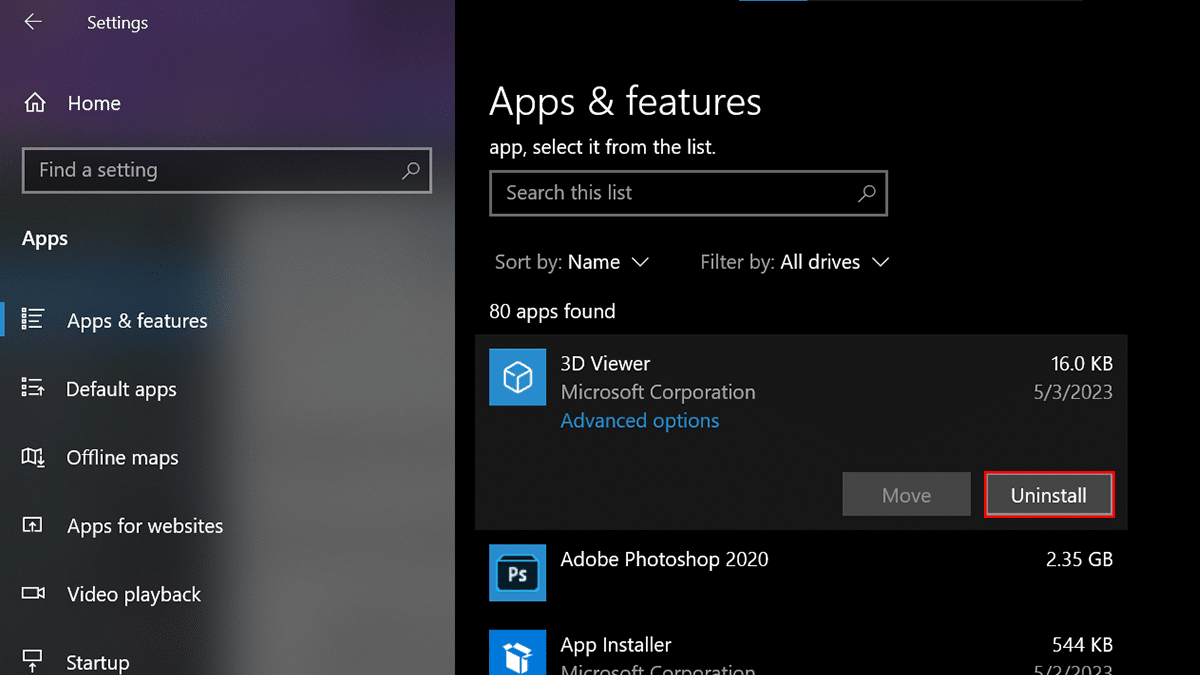Image resolution: width=1200 pixels, height=675 pixels.
Task: Click the back arrow in Settings
Action: (33, 22)
